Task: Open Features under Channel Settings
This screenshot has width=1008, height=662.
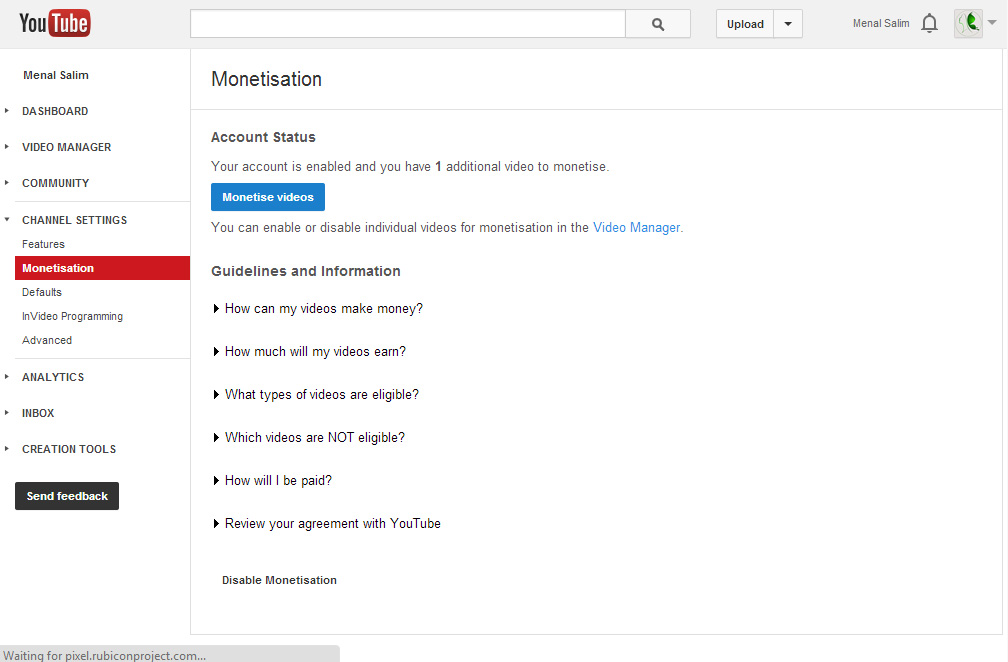Action: [x=43, y=244]
